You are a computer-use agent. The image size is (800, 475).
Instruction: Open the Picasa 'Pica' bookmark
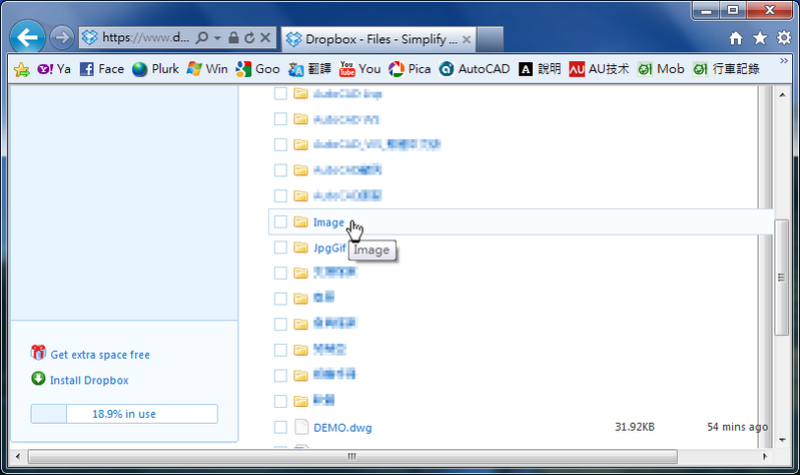click(410, 69)
